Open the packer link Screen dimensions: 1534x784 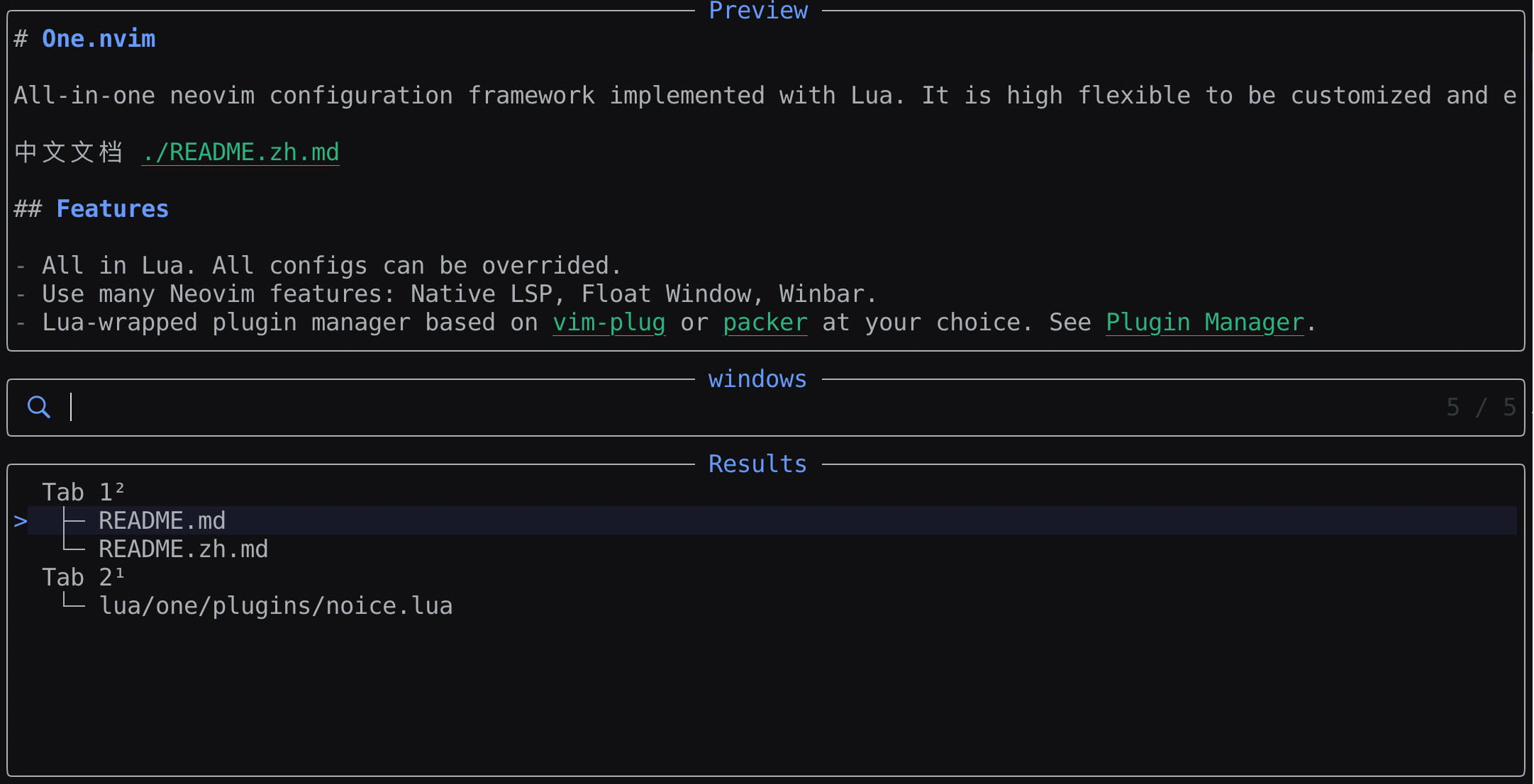(x=765, y=323)
